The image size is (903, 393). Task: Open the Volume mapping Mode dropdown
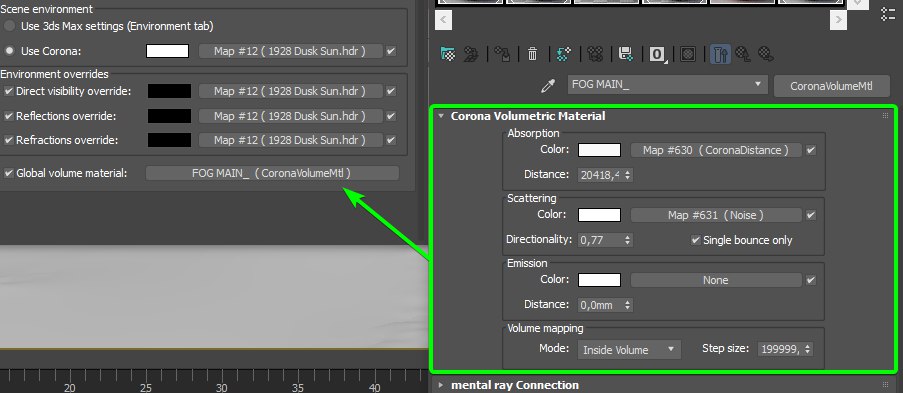629,349
